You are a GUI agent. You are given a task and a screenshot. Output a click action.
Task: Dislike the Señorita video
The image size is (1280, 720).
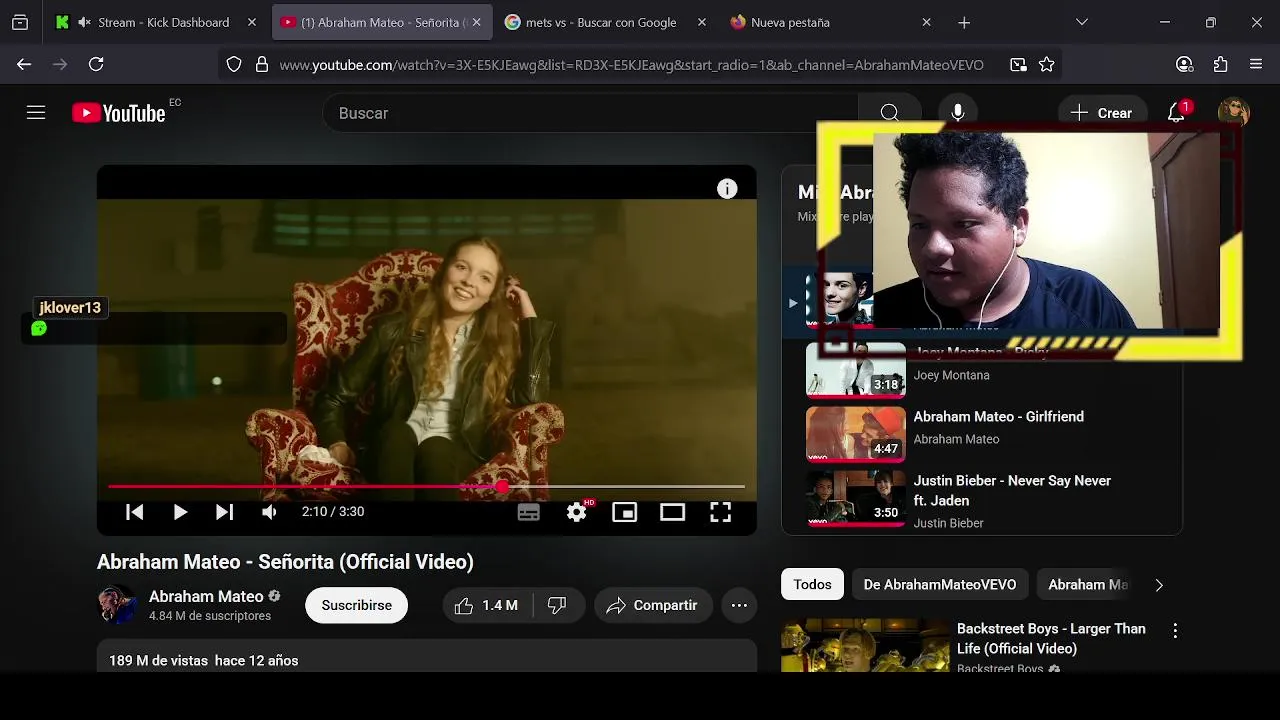(558, 605)
